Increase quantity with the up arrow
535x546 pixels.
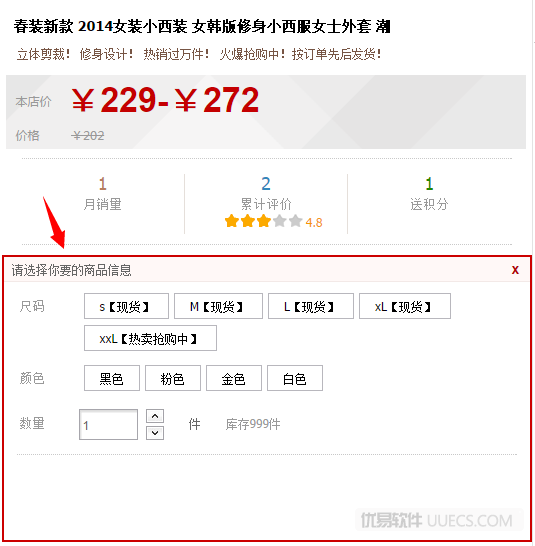point(155,416)
